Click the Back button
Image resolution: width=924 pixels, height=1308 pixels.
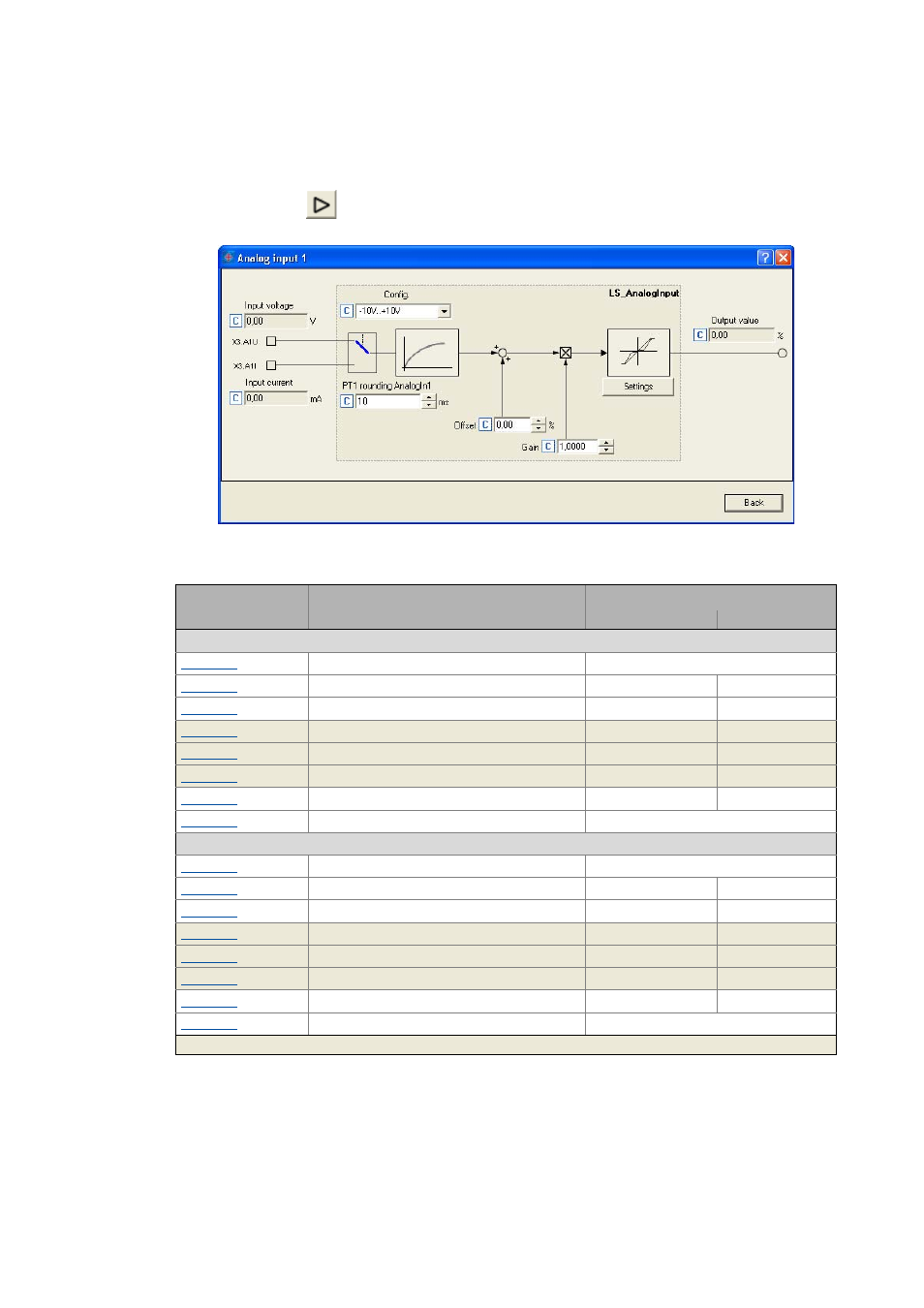pos(754,503)
